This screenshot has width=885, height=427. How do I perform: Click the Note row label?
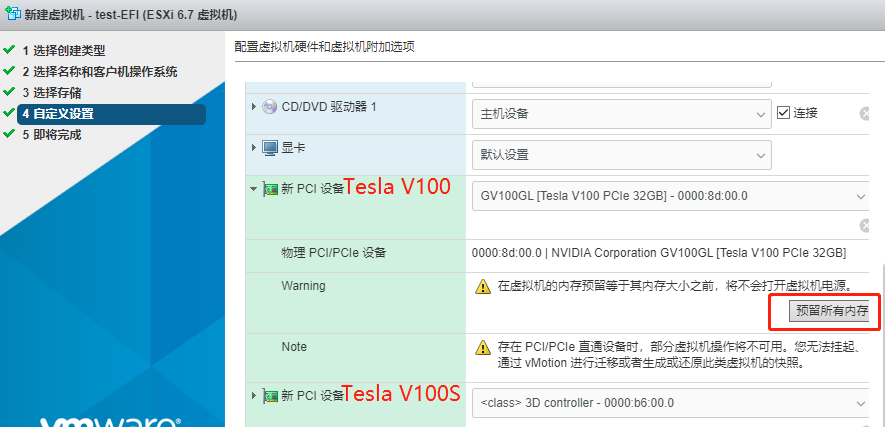point(293,347)
